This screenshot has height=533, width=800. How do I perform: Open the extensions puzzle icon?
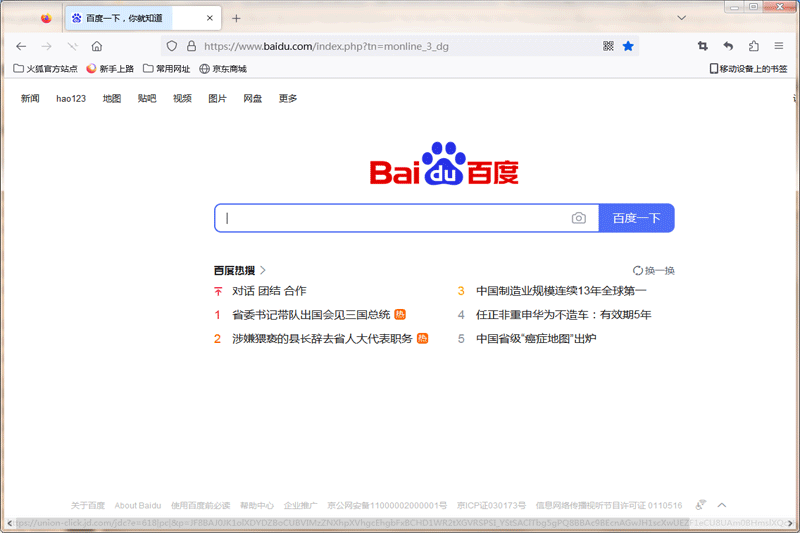click(753, 46)
